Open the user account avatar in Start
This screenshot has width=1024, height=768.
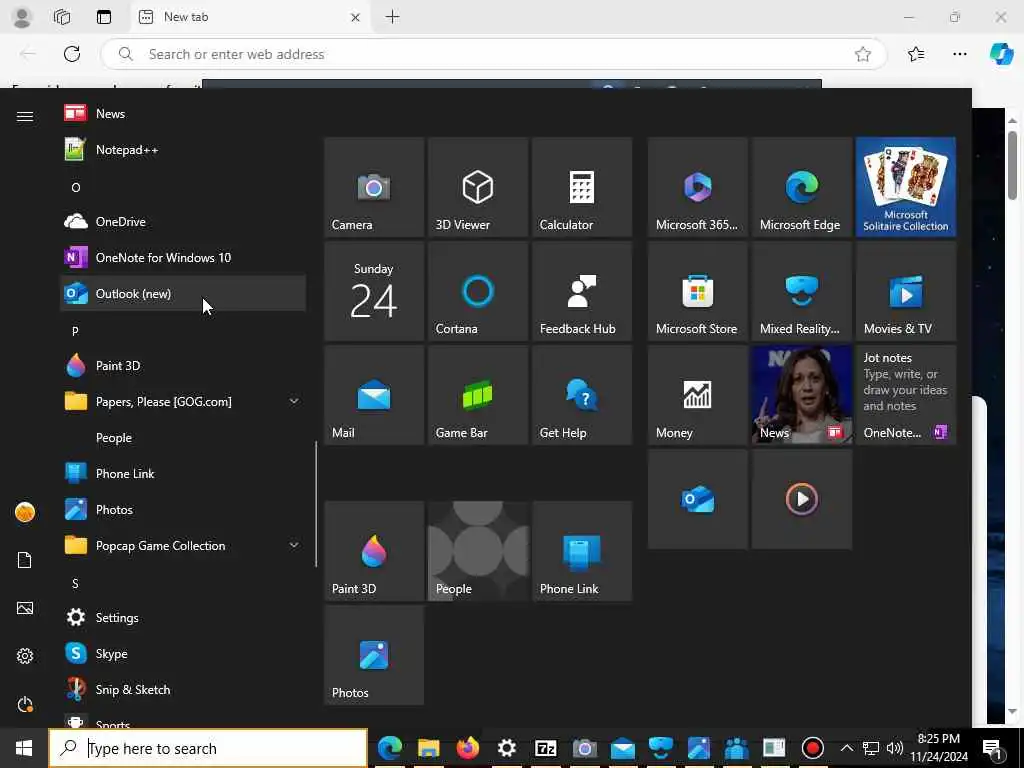click(25, 512)
